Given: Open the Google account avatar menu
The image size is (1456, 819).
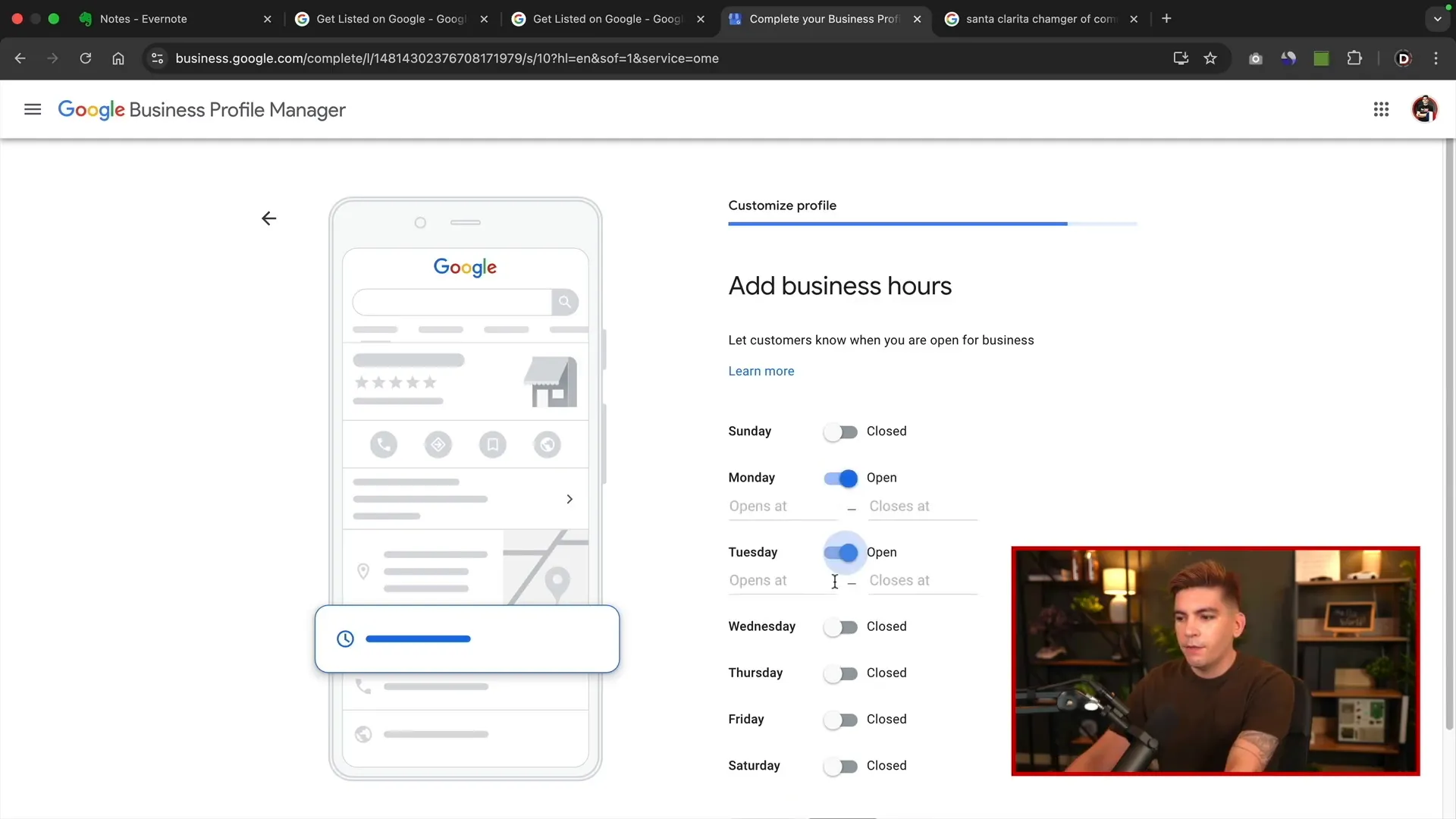Looking at the screenshot, I should (1424, 109).
